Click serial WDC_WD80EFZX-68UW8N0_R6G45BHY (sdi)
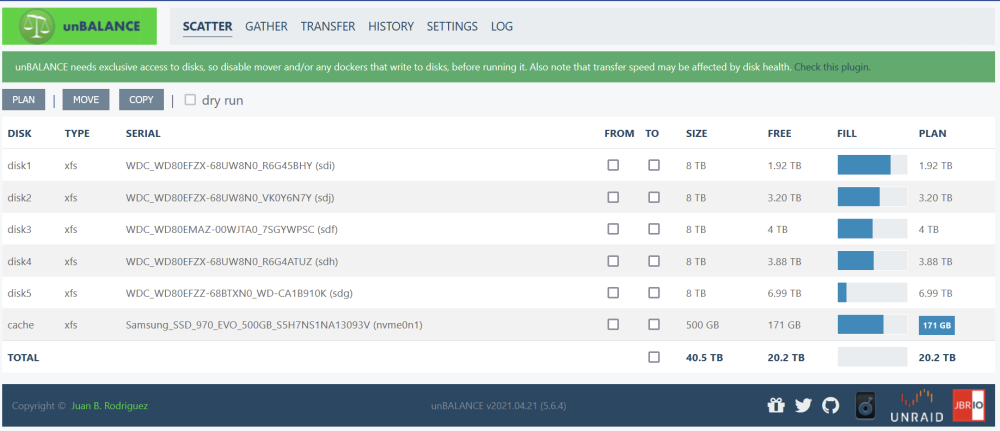The image size is (1000, 431). tap(231, 166)
